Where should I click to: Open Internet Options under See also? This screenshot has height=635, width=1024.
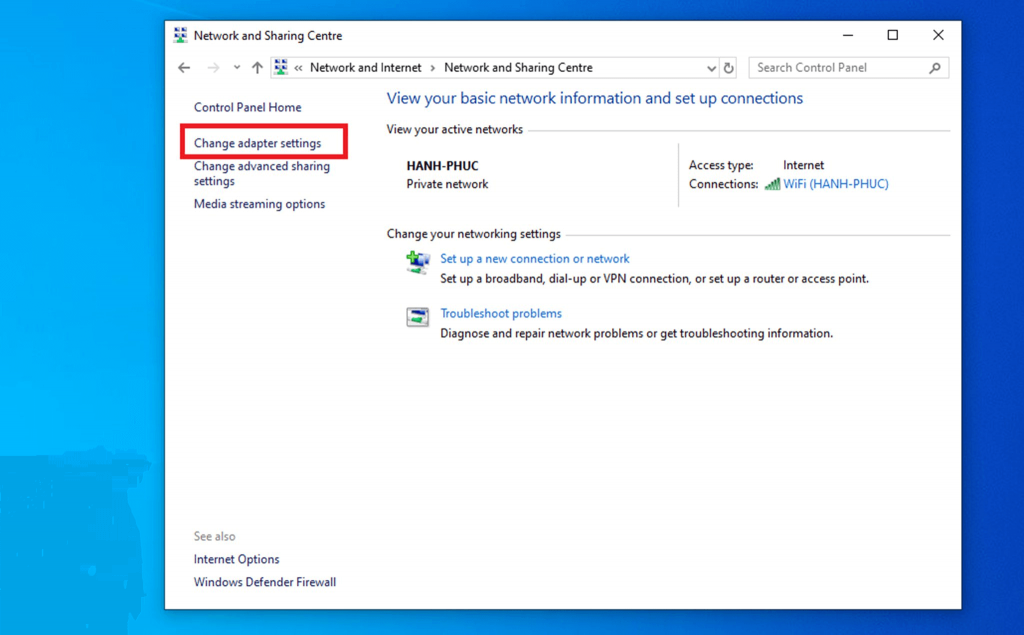tap(236, 559)
